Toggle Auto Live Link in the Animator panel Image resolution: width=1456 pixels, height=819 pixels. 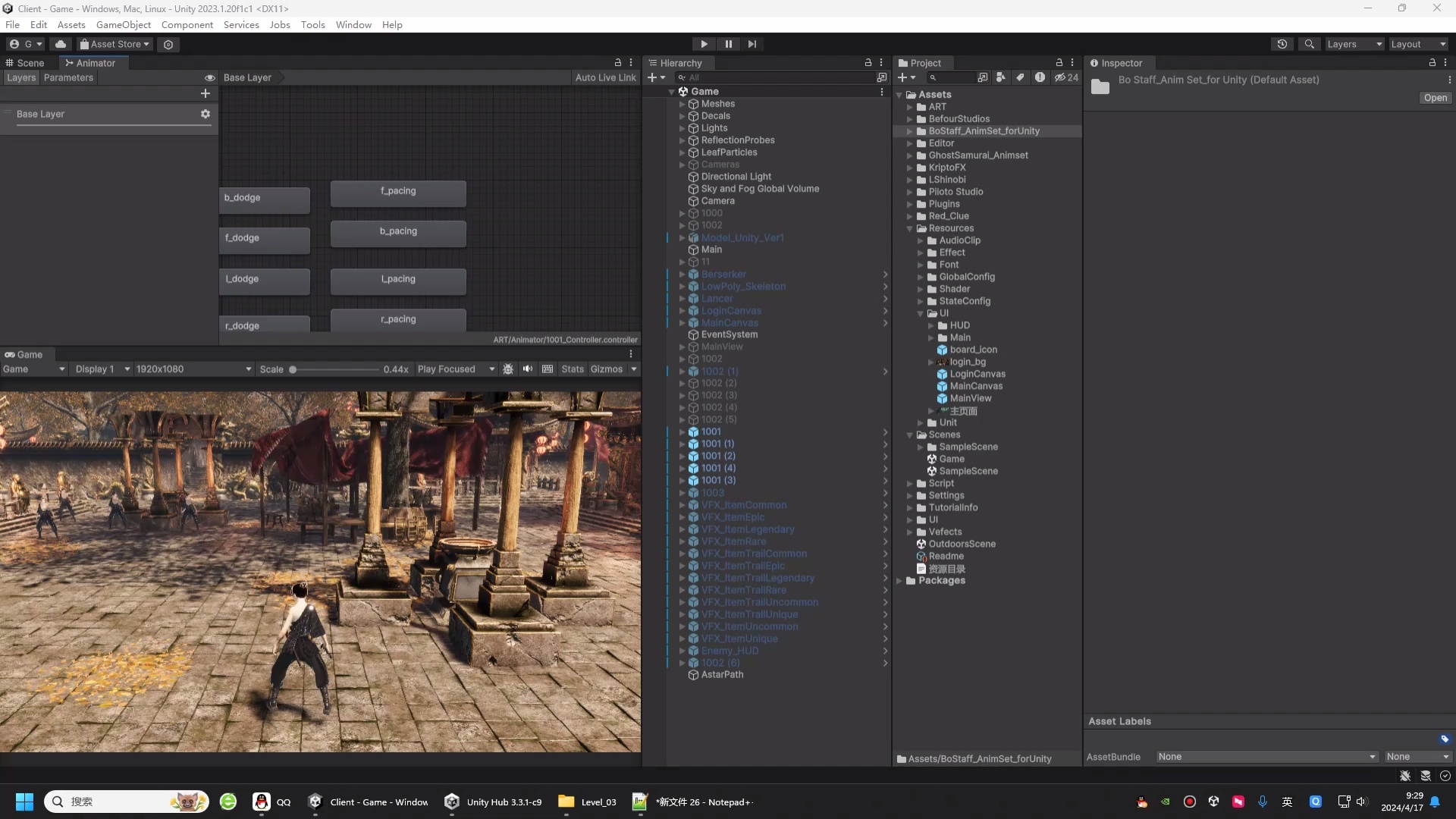pos(605,77)
